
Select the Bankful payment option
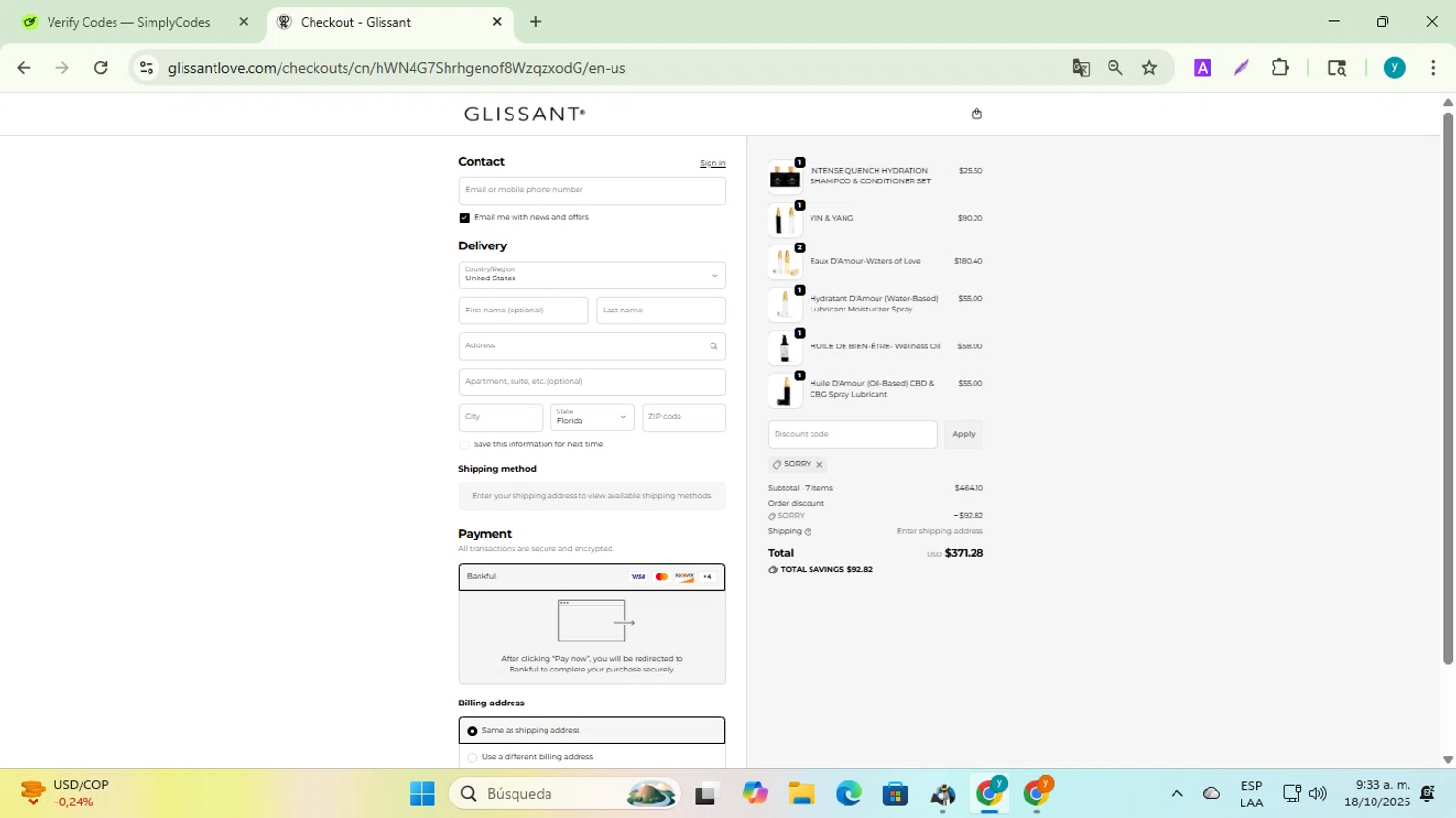tap(592, 577)
